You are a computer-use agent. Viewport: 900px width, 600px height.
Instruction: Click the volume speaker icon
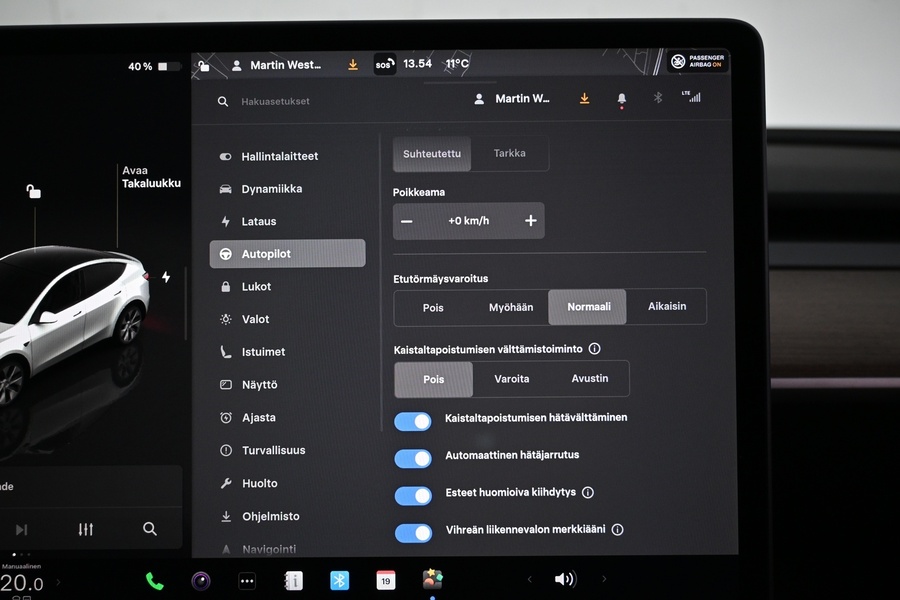(x=565, y=579)
